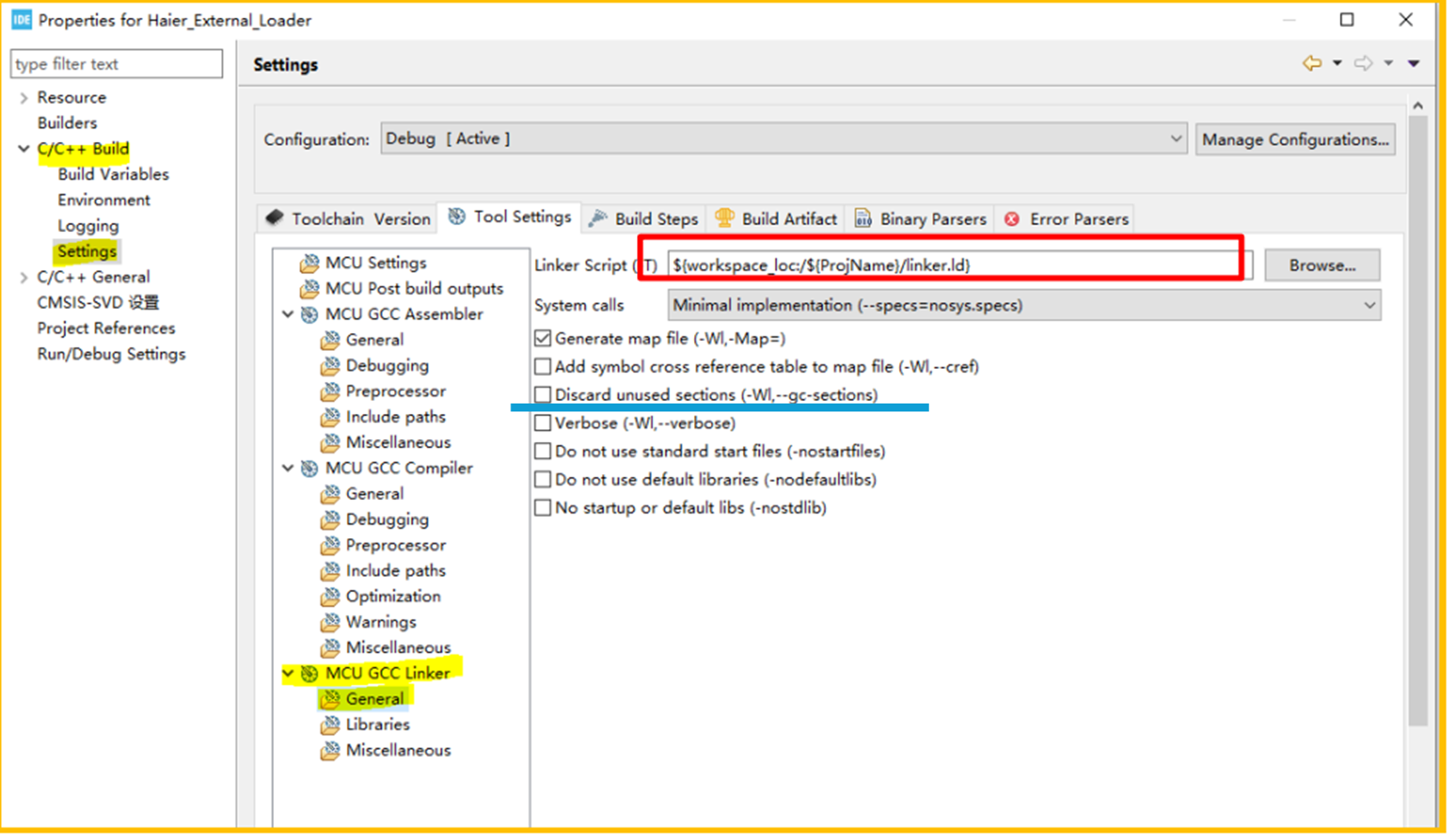The width and height of the screenshot is (1456, 840).
Task: Open the Warnings settings of the compiler
Action: pos(380,621)
